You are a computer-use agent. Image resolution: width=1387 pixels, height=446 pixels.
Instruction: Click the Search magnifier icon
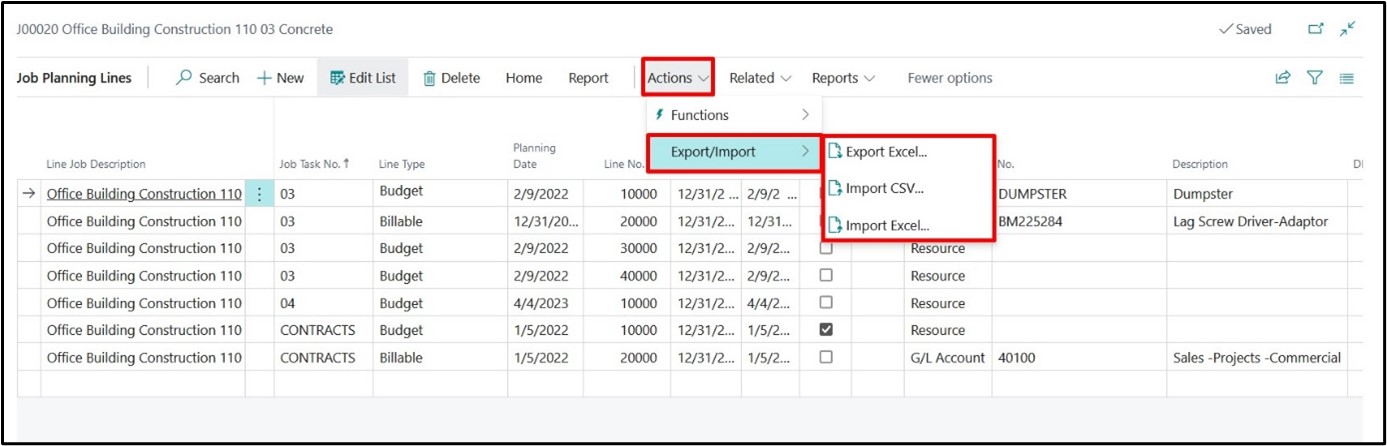[185, 78]
